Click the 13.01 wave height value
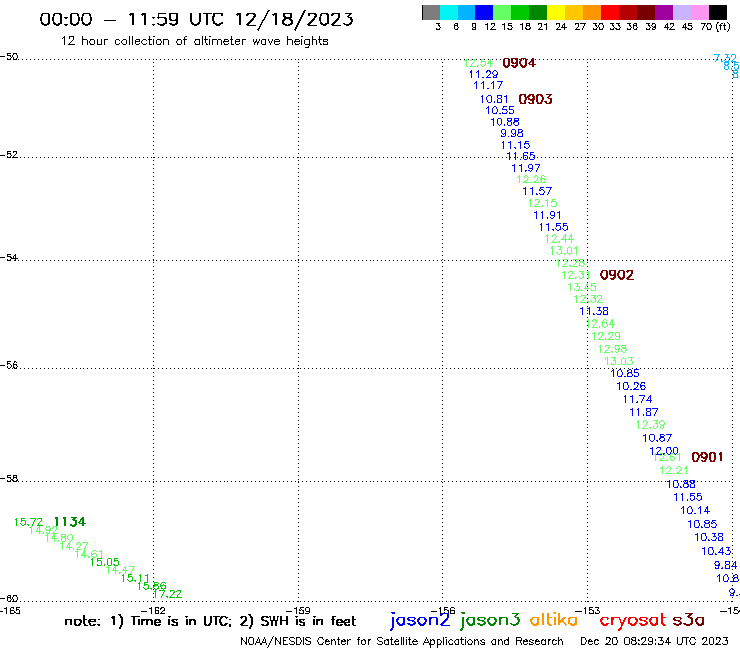The width and height of the screenshot is (740, 650). (x=564, y=251)
